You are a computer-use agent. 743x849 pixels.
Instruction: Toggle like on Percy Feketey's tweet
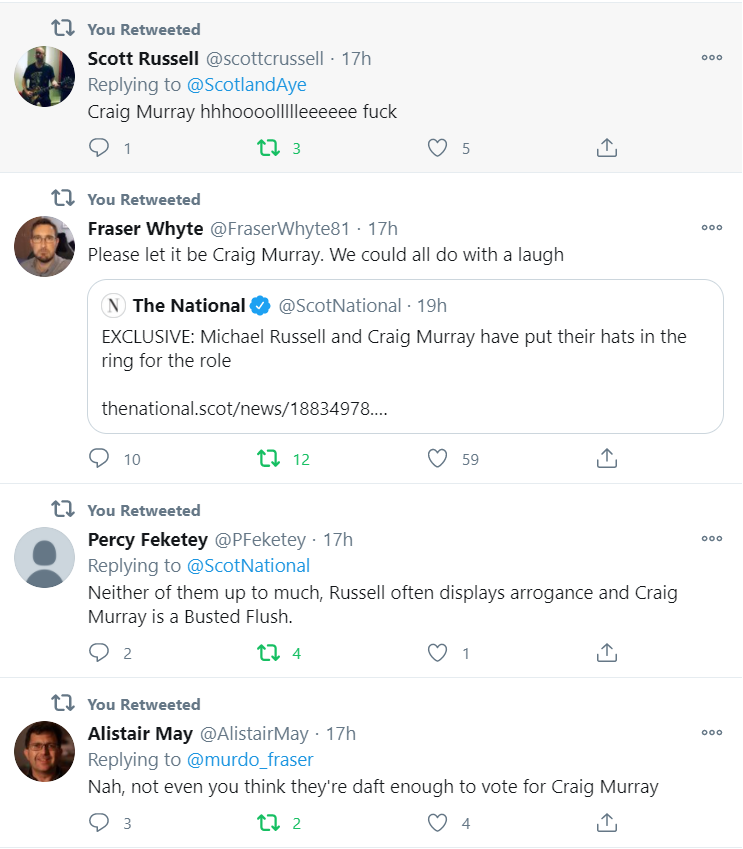coord(437,653)
